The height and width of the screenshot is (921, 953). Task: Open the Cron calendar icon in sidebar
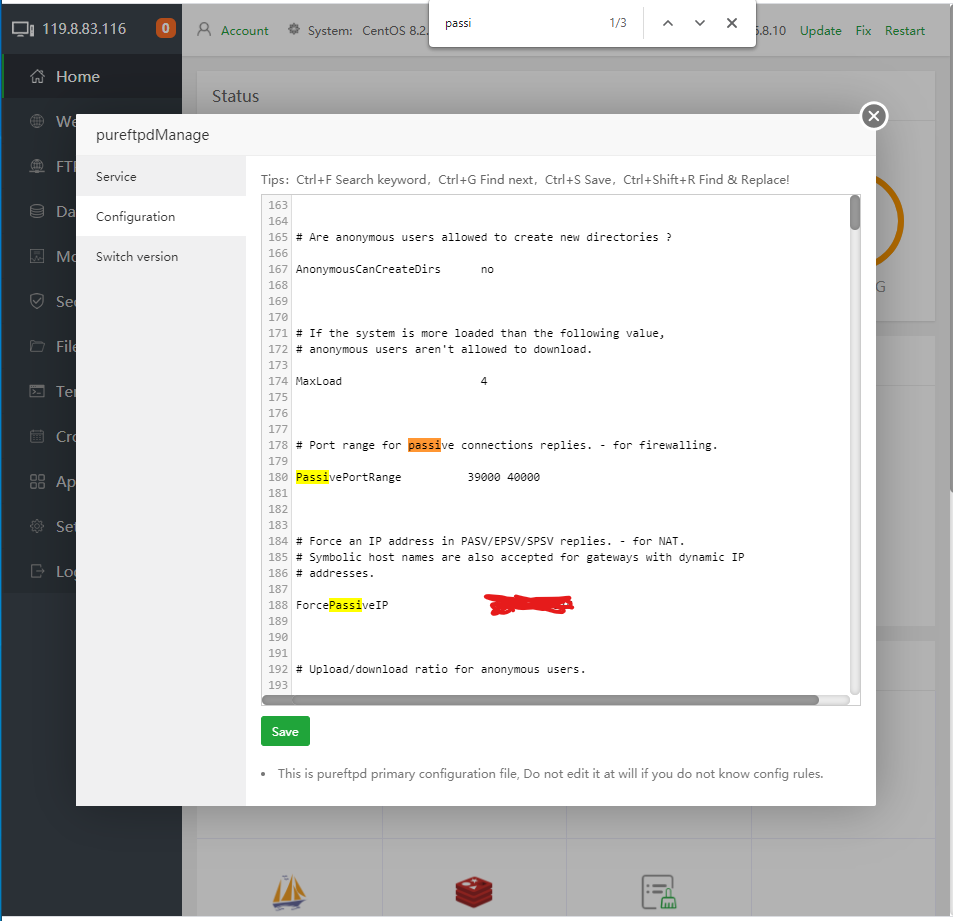(x=37, y=436)
